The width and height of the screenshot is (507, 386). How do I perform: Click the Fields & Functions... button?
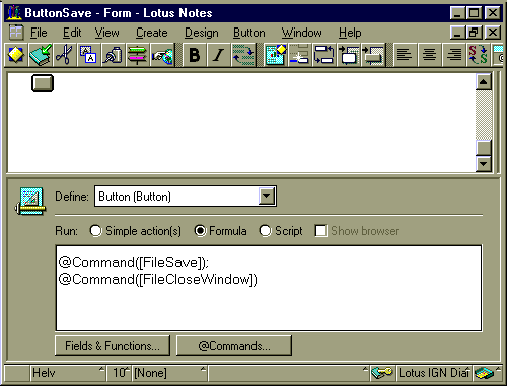[112, 346]
